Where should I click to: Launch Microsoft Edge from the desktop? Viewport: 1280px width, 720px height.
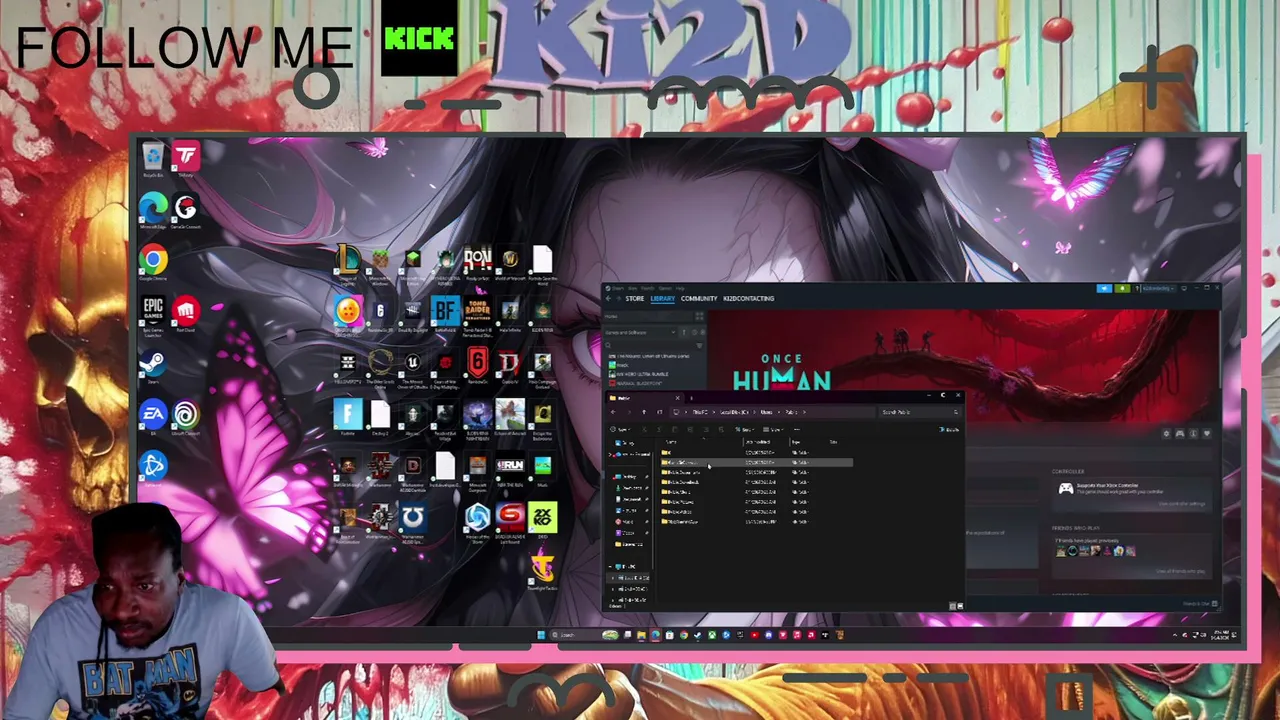point(153,210)
